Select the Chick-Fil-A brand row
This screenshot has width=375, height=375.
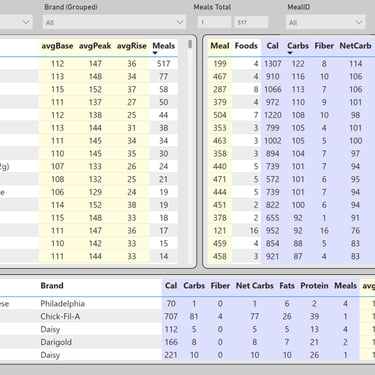point(187,316)
